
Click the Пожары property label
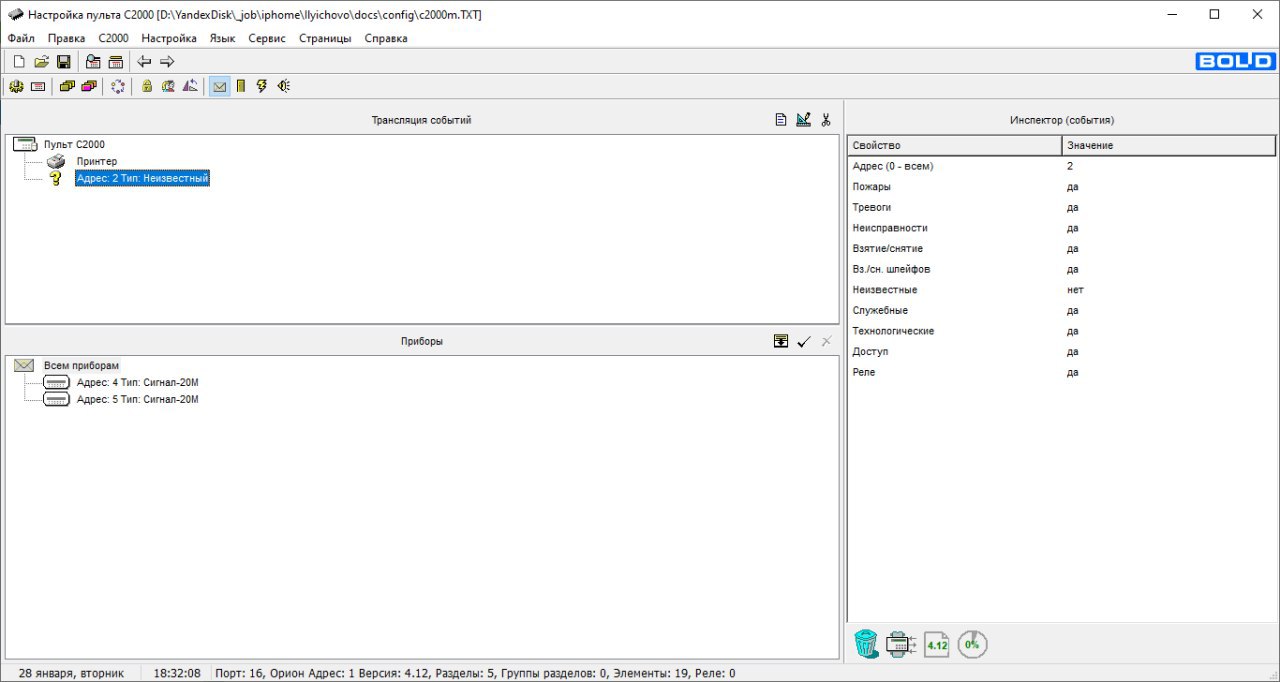point(872,187)
